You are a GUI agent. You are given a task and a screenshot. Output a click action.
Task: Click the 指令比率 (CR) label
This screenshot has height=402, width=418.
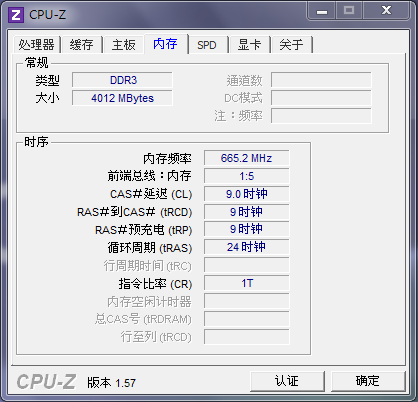pos(155,284)
